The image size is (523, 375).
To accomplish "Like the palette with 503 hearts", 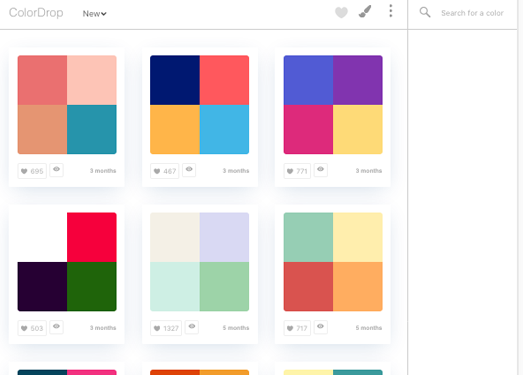I will coord(32,328).
